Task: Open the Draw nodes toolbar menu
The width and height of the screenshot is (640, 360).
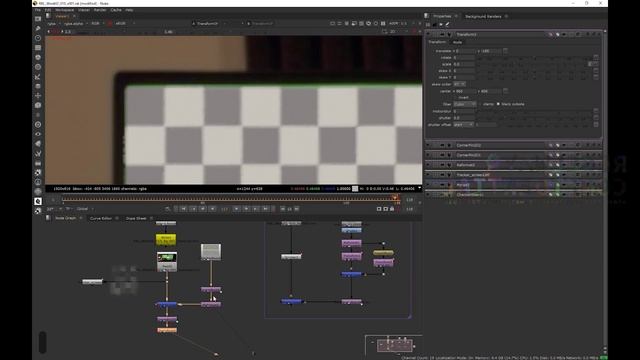Action: (x=38, y=29)
